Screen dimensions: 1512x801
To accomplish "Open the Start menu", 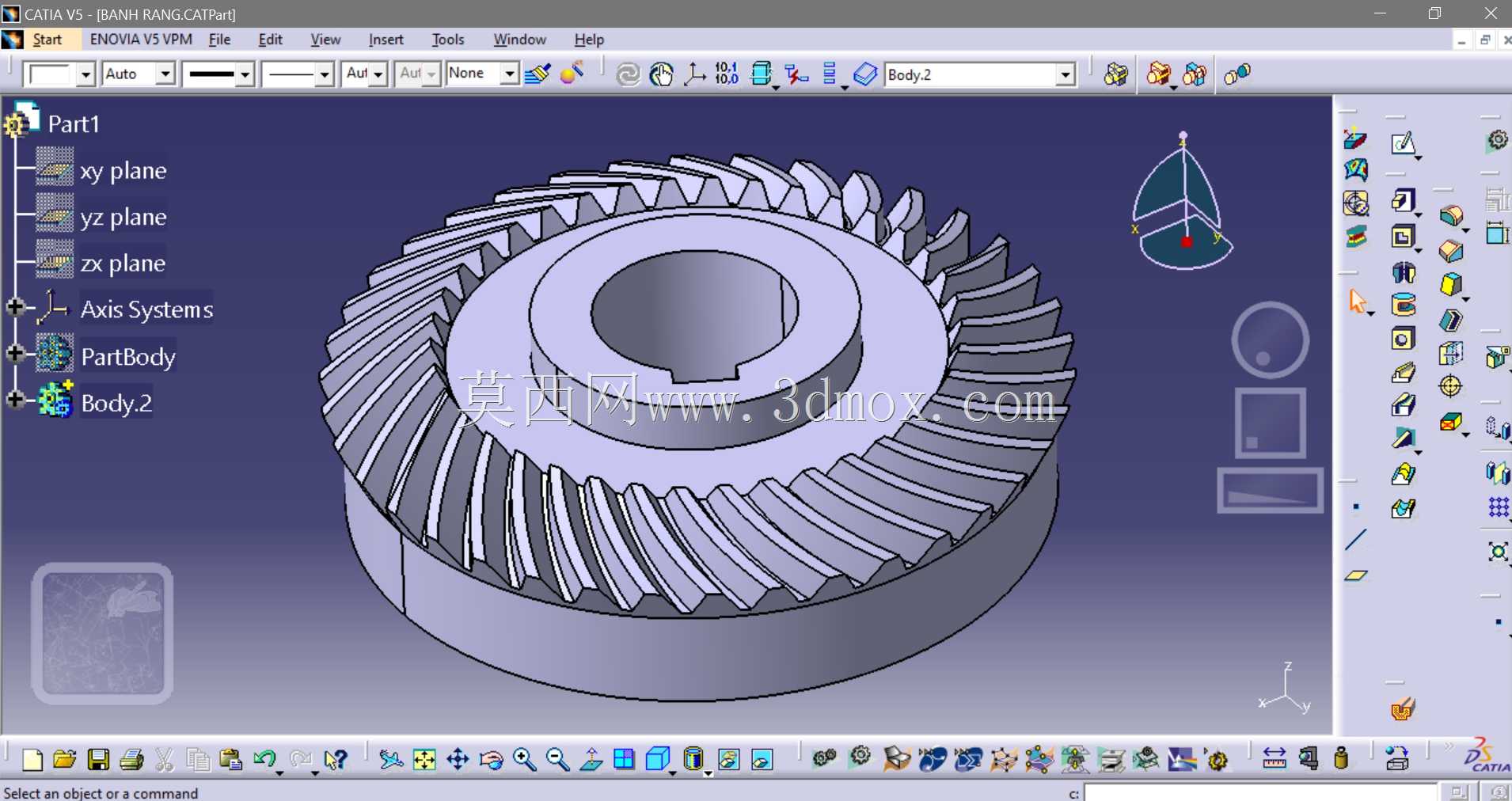I will 47,40.
